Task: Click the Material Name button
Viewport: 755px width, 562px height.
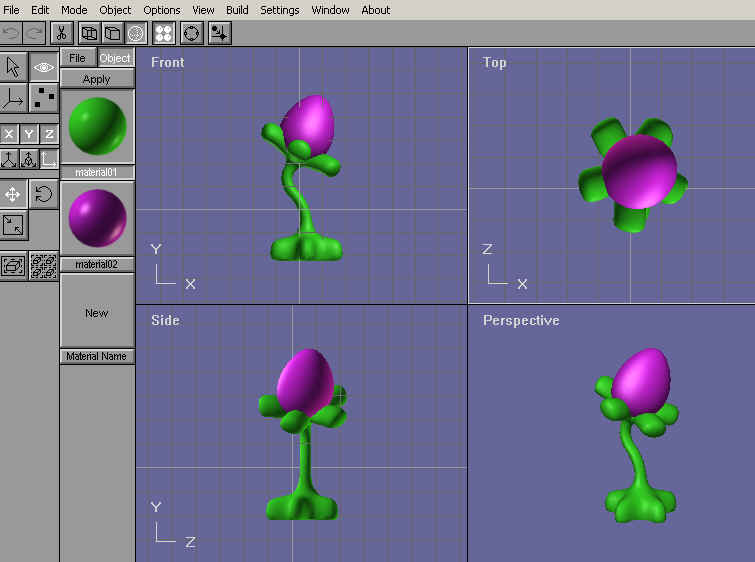Action: point(97,356)
